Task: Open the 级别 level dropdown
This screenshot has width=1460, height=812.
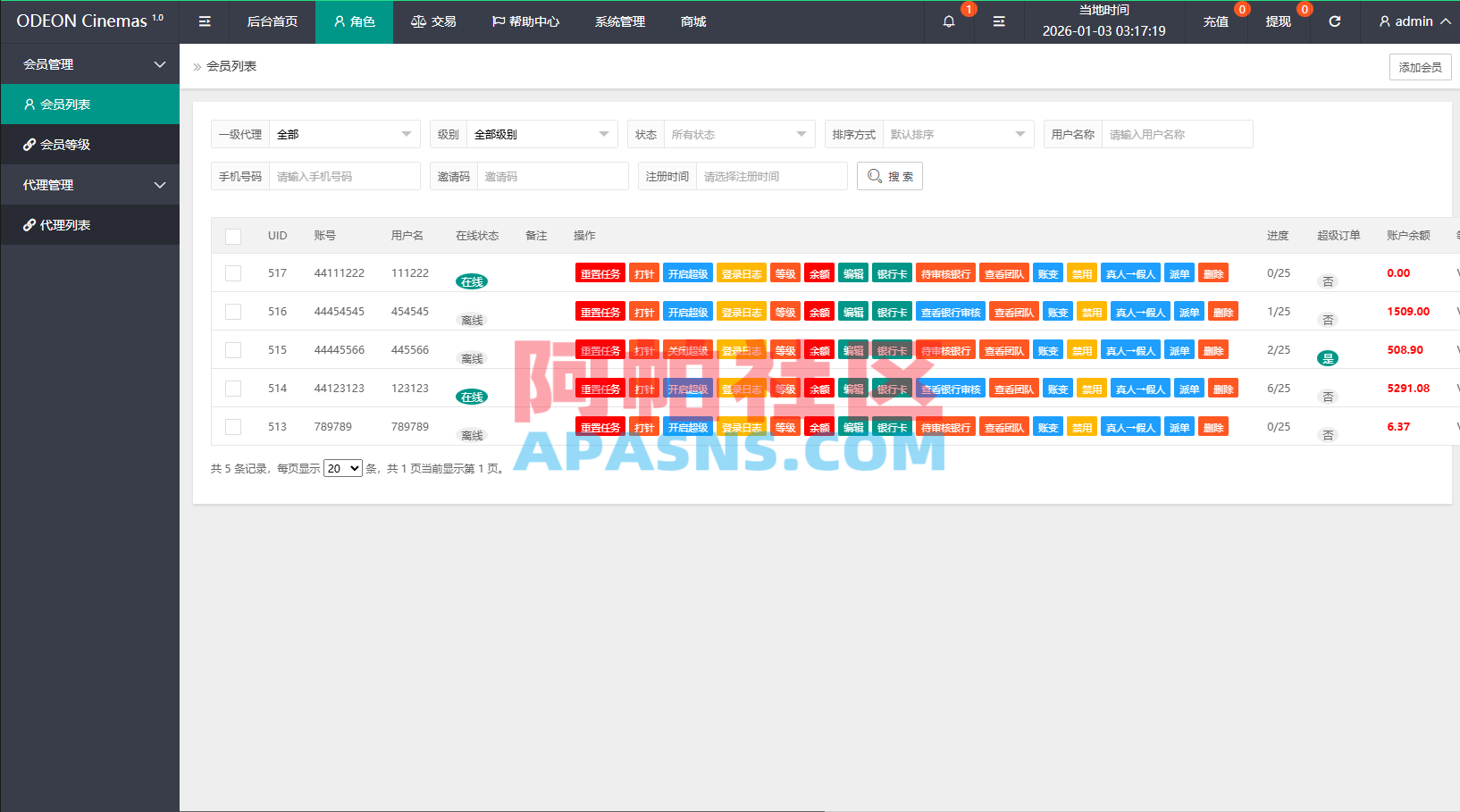Action: tap(542, 134)
